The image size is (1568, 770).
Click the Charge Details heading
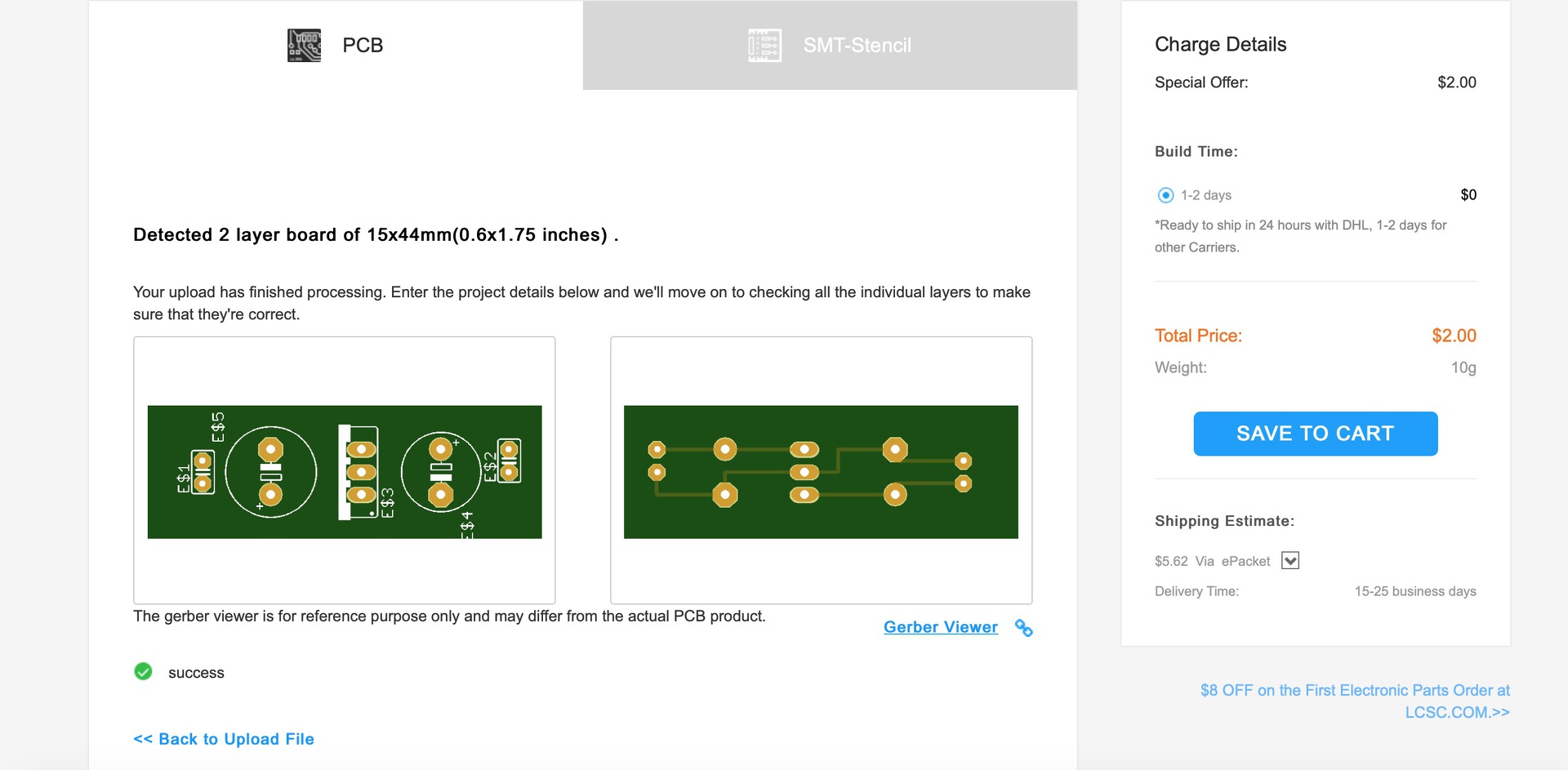(1220, 44)
